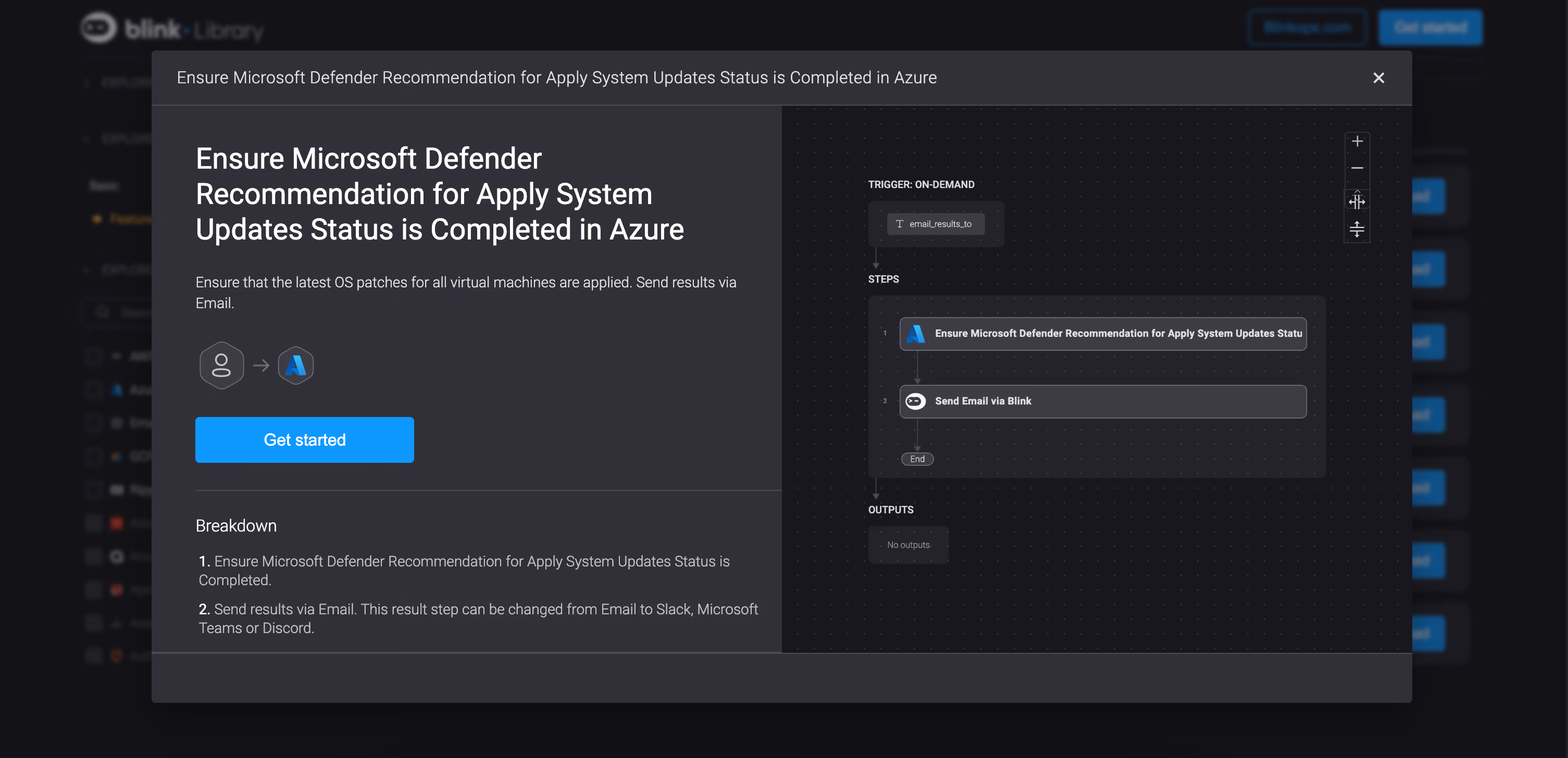Select the email_results_to trigger parameter

point(936,224)
